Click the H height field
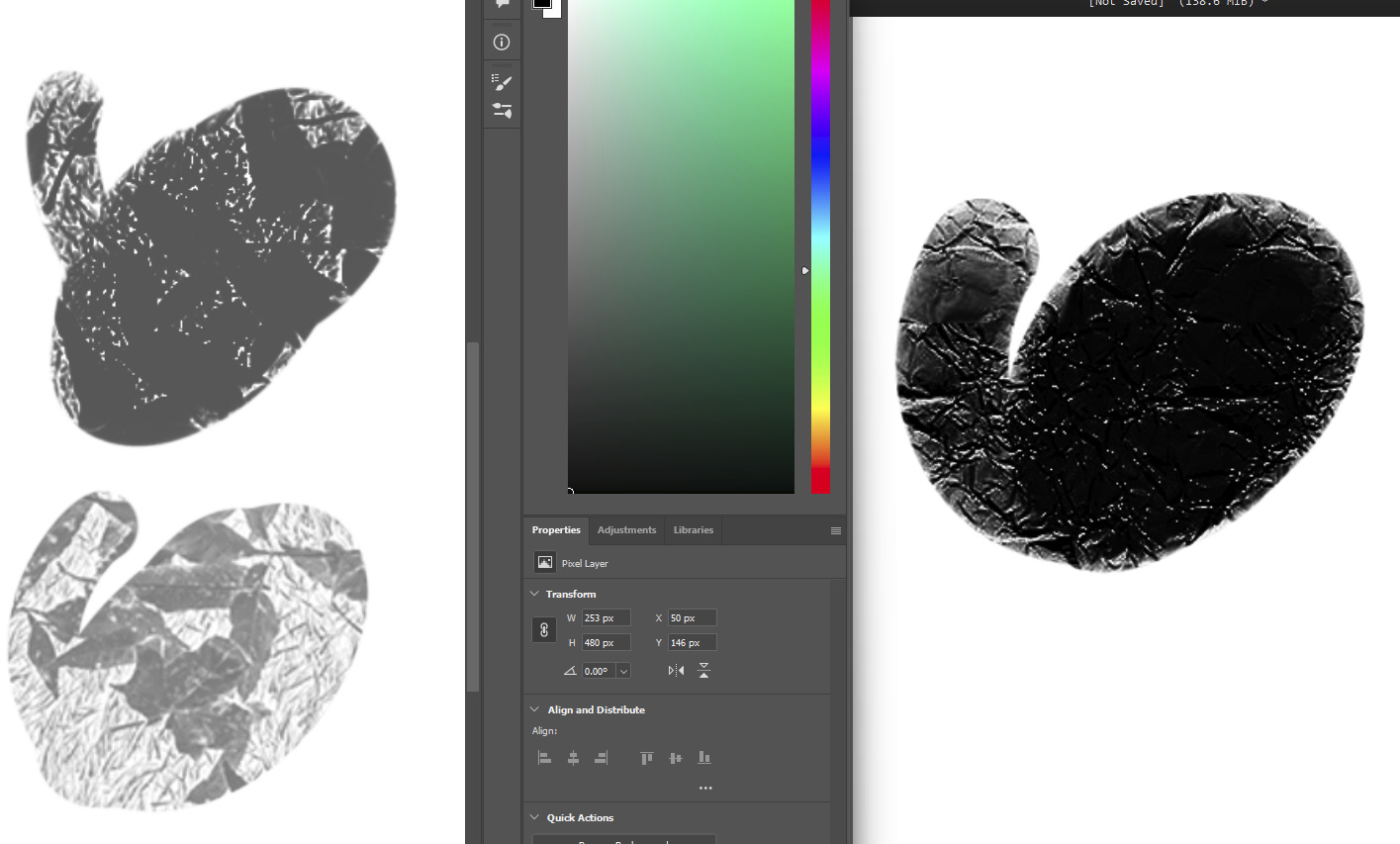 (x=606, y=642)
